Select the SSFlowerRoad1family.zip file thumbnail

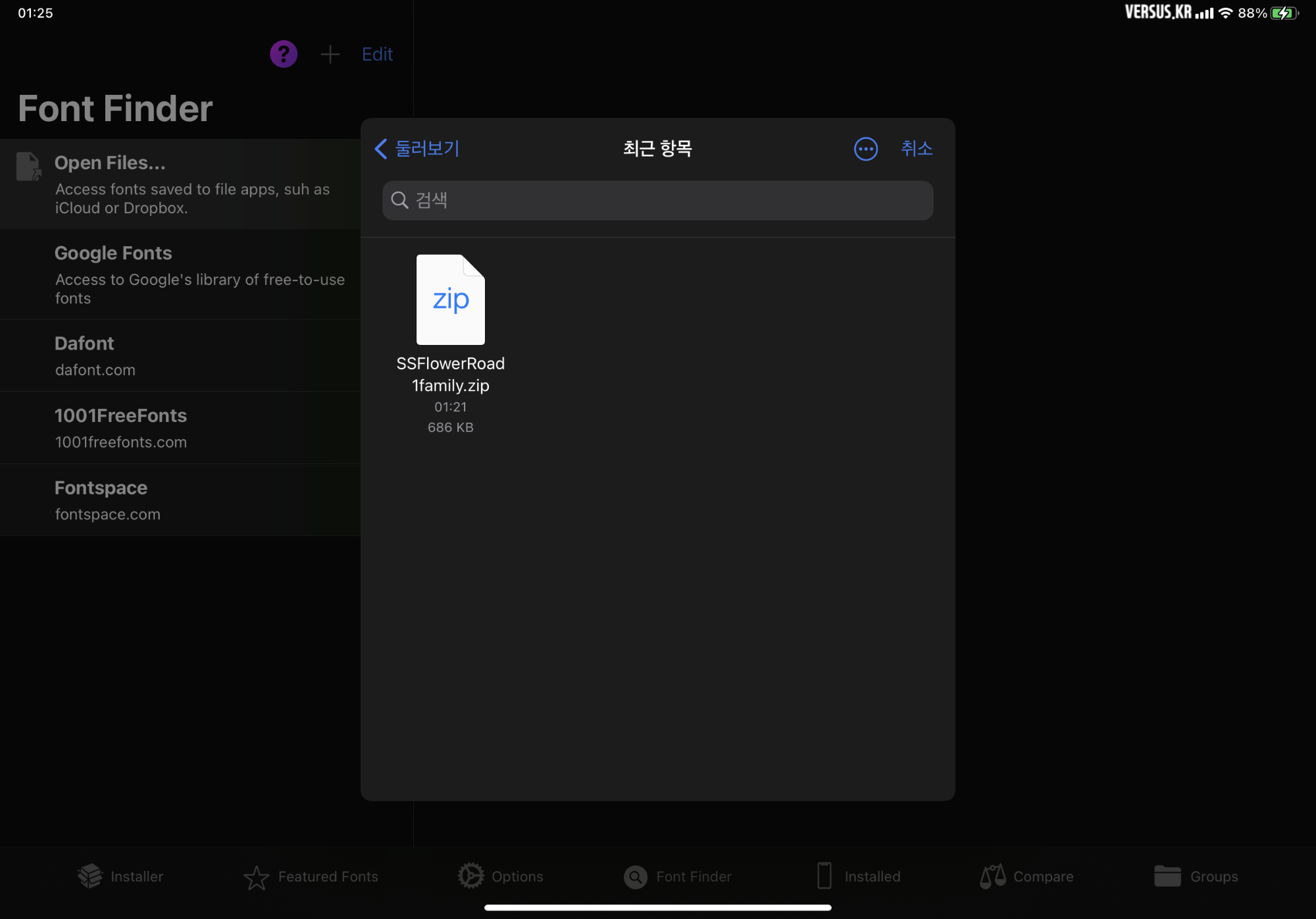(x=451, y=300)
